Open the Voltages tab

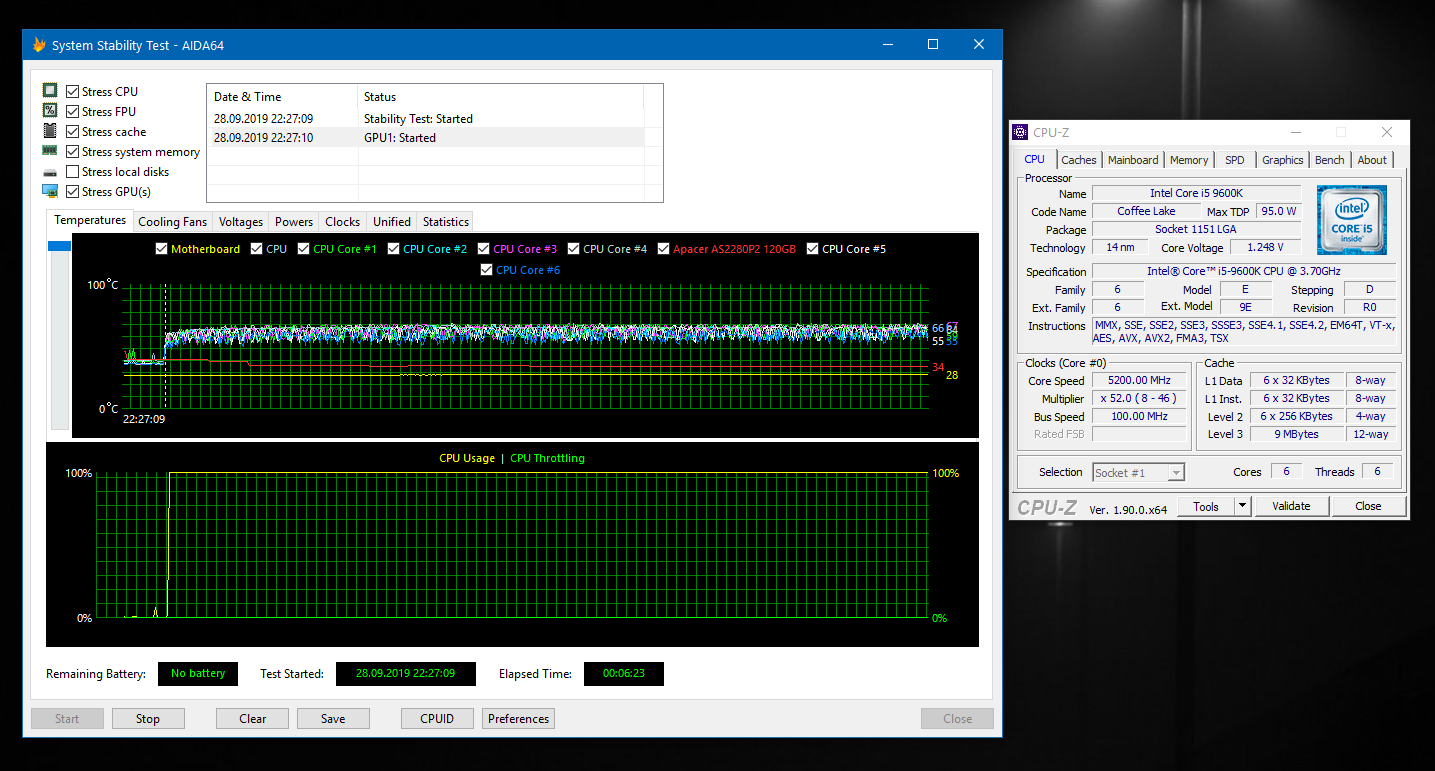241,222
